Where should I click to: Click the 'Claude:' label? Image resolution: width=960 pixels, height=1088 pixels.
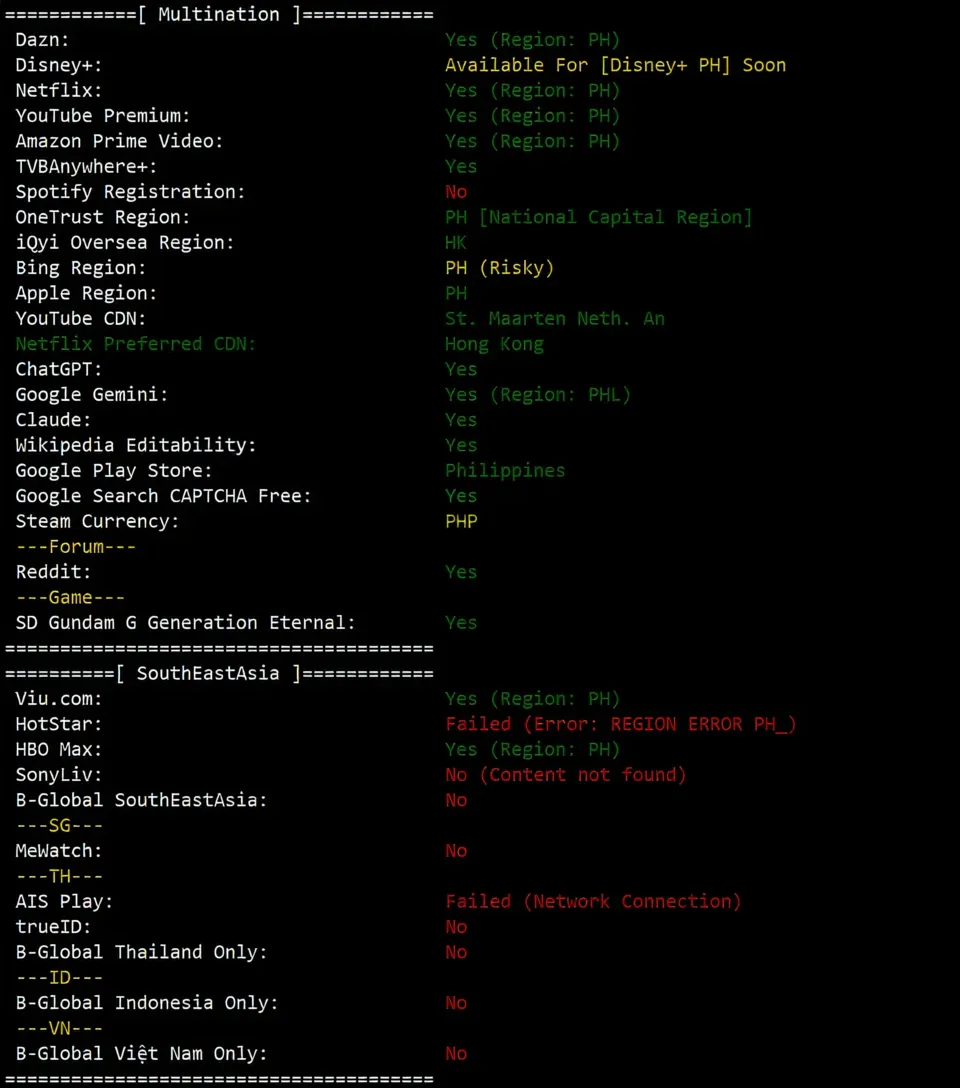[53, 420]
